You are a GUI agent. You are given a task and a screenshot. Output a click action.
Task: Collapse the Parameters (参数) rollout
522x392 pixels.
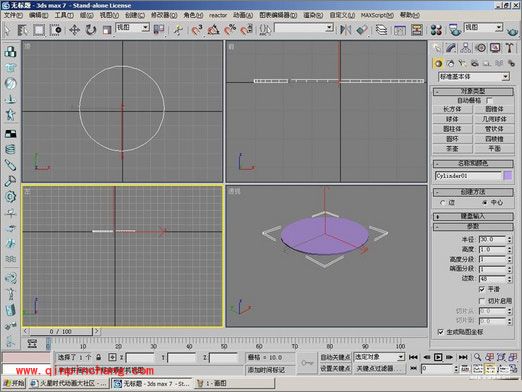click(x=473, y=226)
